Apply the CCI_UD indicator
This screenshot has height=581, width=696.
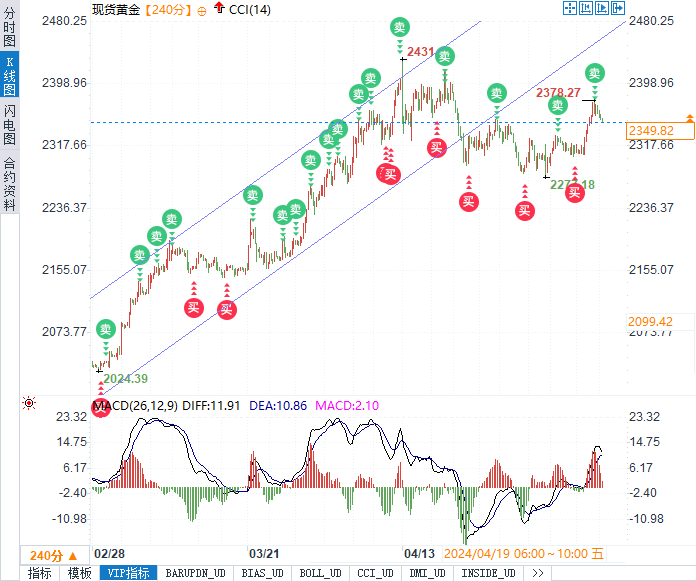click(x=376, y=573)
